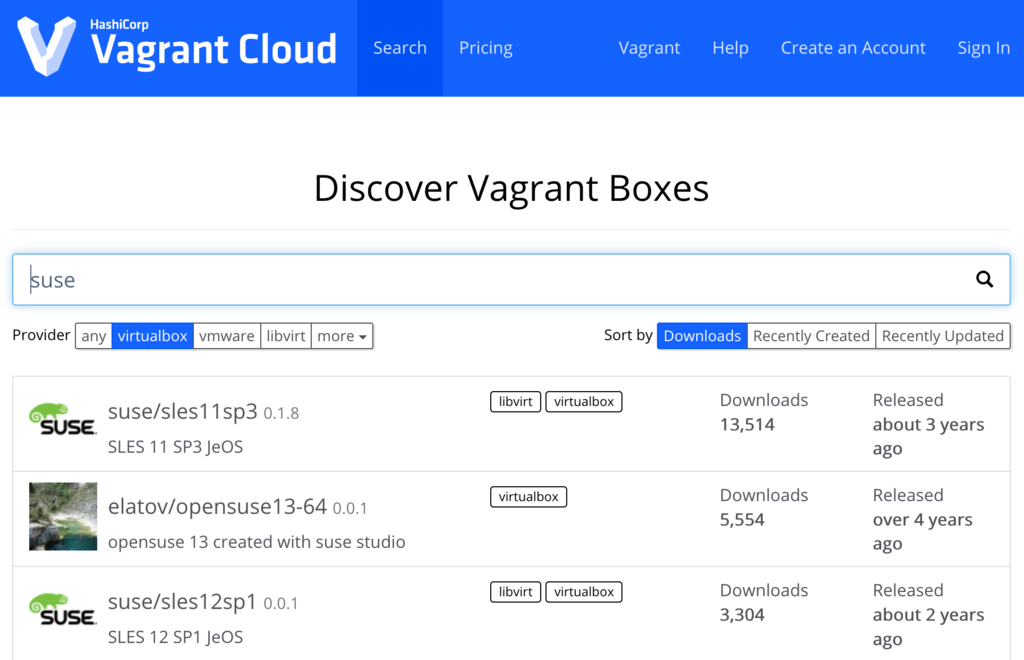Click the Vagrant Cloud logo

[x=176, y=46]
